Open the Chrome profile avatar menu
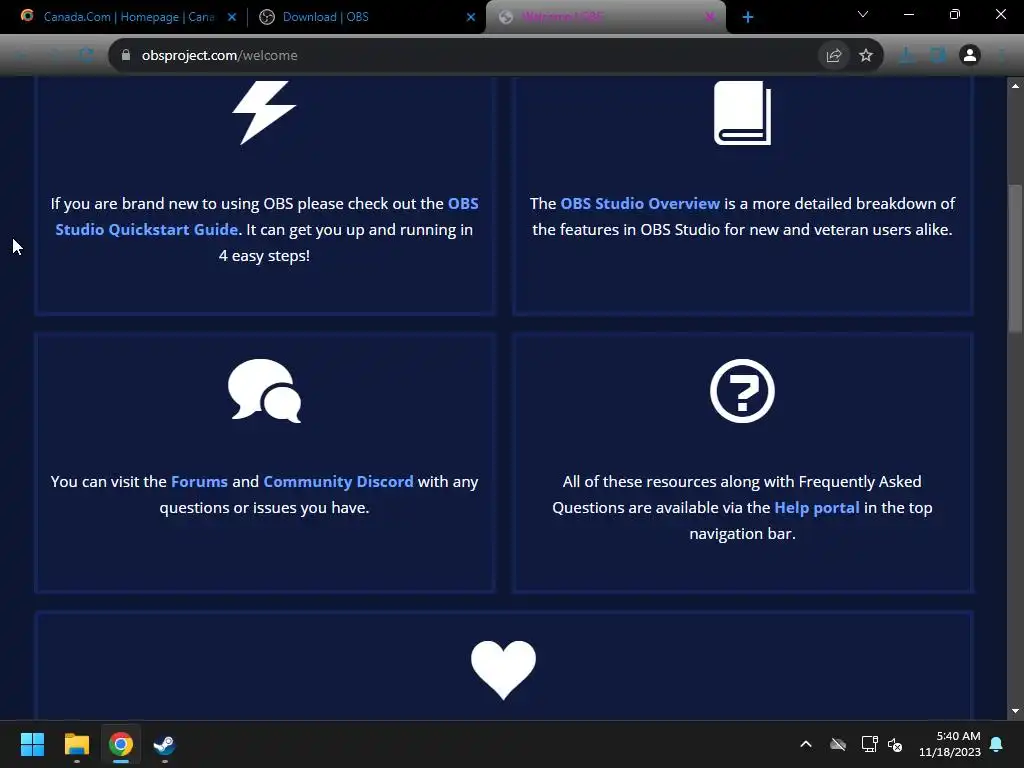The height and width of the screenshot is (768, 1024). point(970,56)
